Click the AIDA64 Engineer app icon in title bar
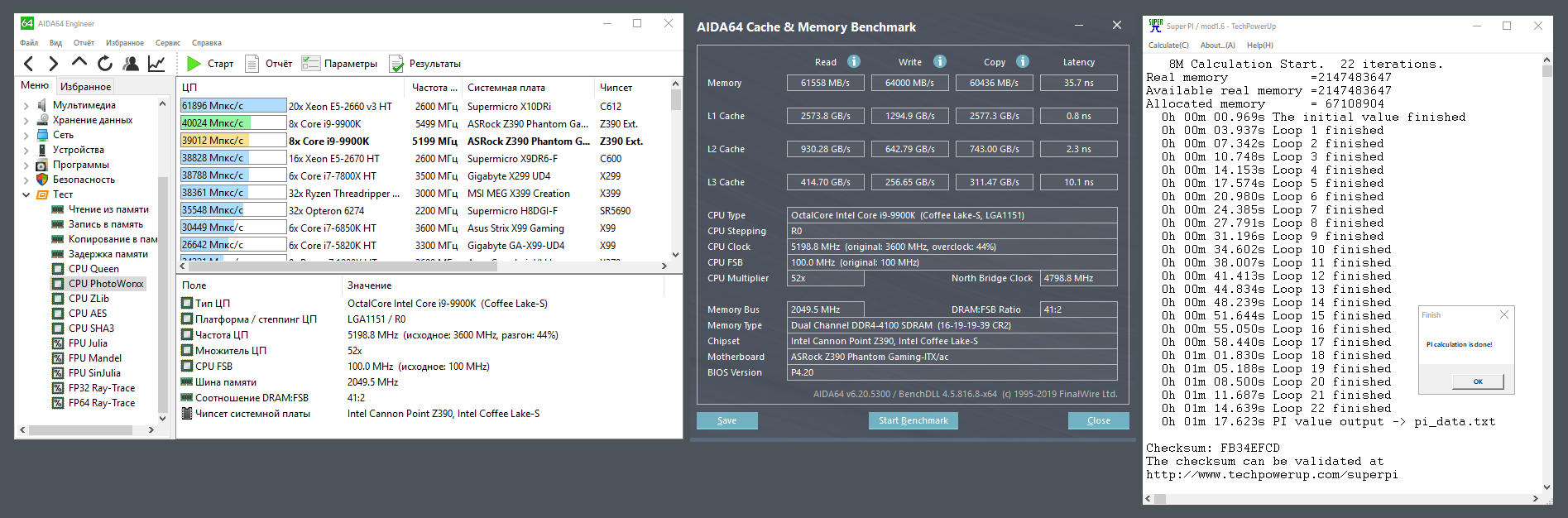The height and width of the screenshot is (518, 1568). point(27,23)
